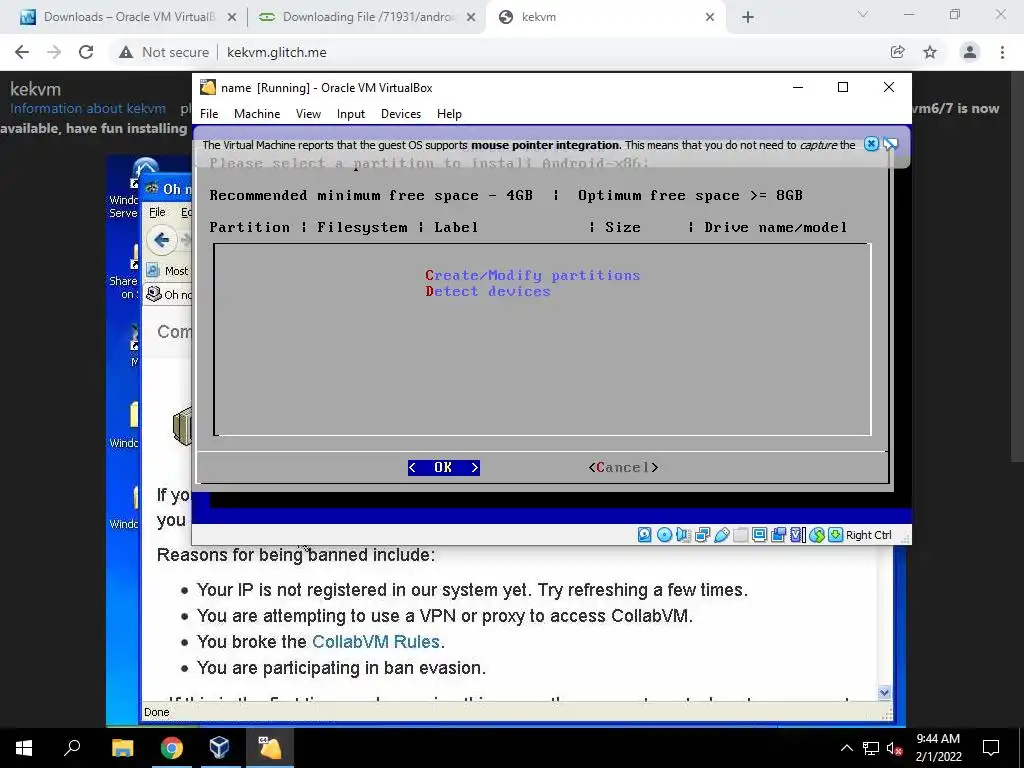Click the VirtualBox cube icon in the taskbar

pyautogui.click(x=219, y=748)
